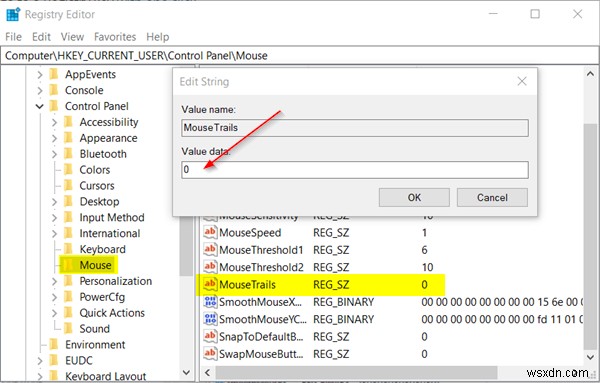Click the MouseThreshold2 string value icon

click(210, 267)
